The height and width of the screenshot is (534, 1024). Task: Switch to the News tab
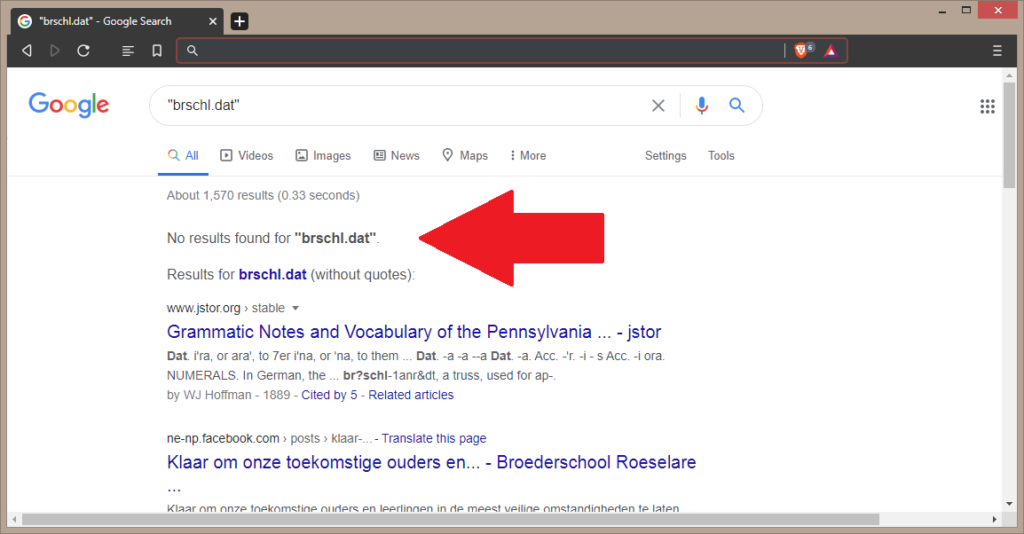point(396,155)
